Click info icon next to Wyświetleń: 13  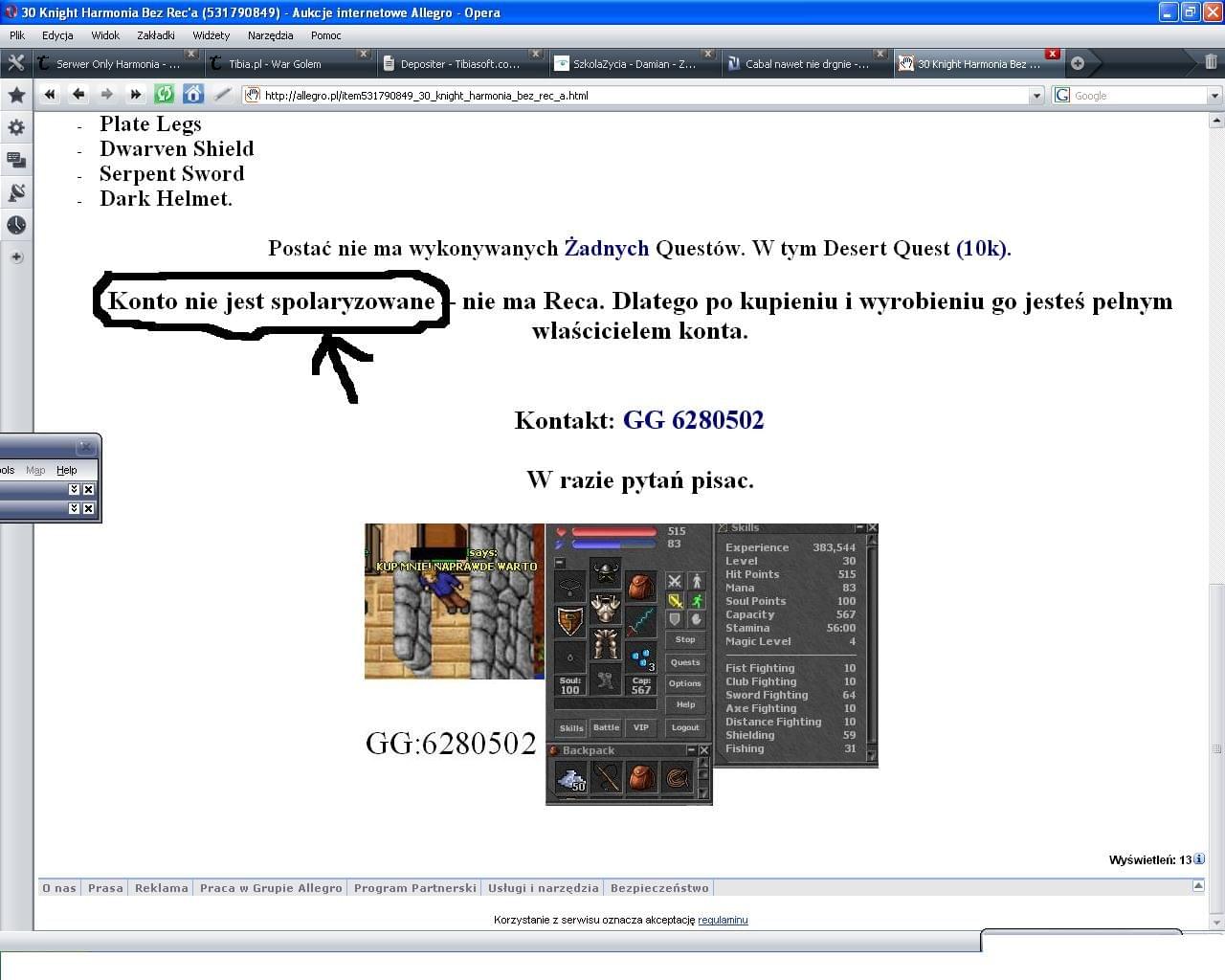click(x=1199, y=858)
